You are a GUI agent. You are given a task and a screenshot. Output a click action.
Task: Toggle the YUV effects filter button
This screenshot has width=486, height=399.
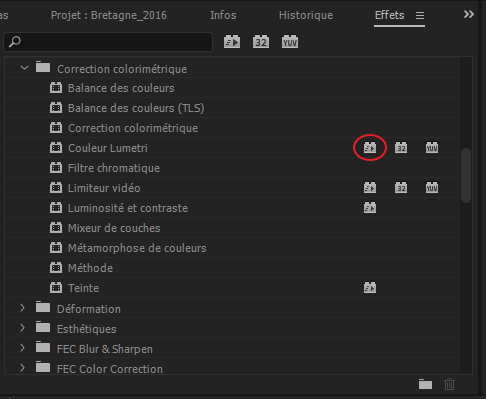(290, 42)
